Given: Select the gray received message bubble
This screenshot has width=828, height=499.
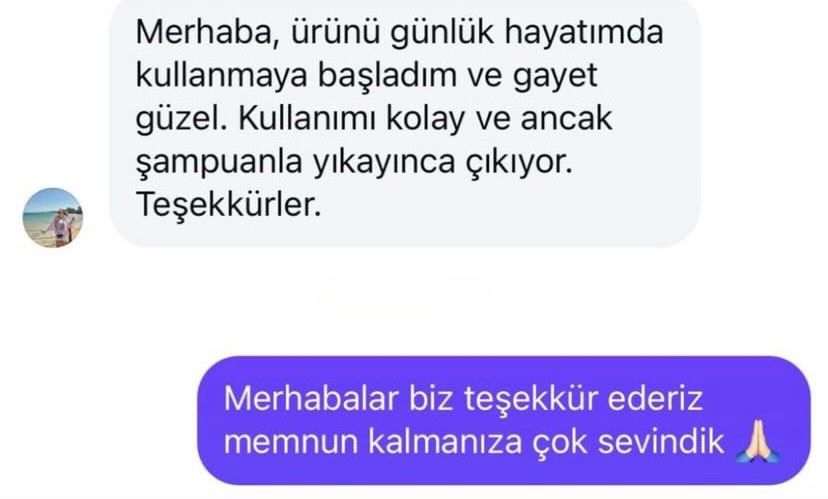Looking at the screenshot, I should [x=405, y=123].
